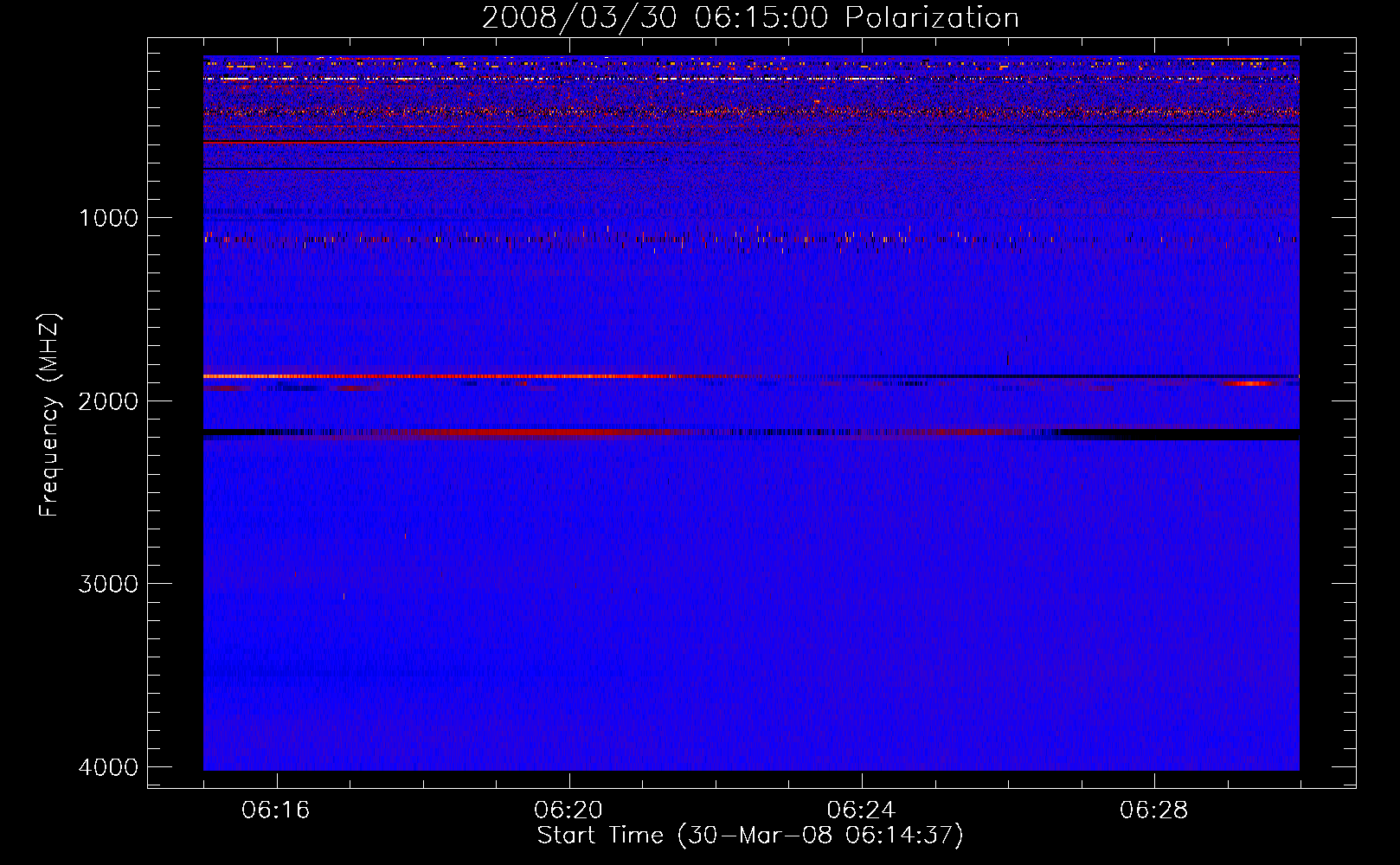The width and height of the screenshot is (1400, 865).
Task: Click the "Start Time (30-Mar-08 06:14:37)" axis label
Action: click(750, 836)
